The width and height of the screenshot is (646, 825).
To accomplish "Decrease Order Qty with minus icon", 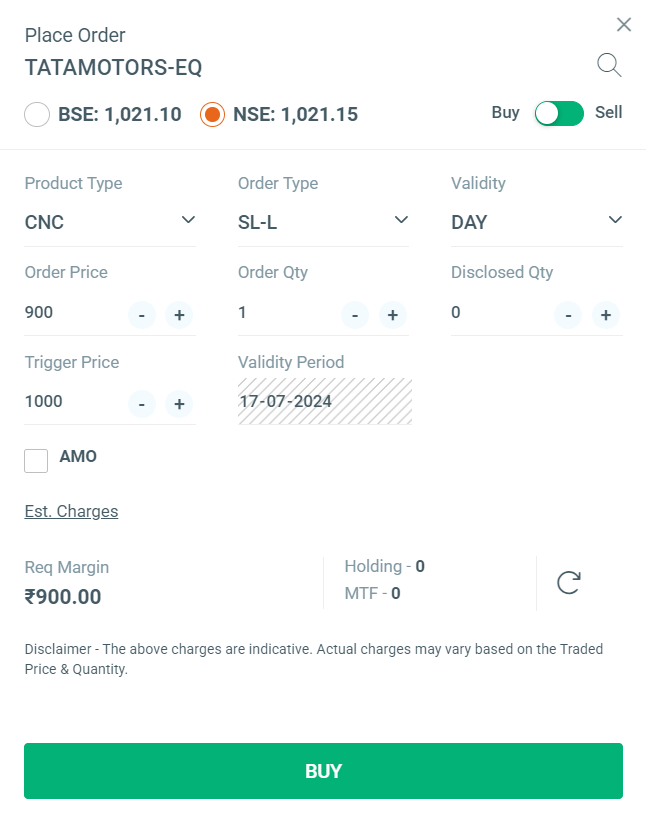I will coord(355,315).
